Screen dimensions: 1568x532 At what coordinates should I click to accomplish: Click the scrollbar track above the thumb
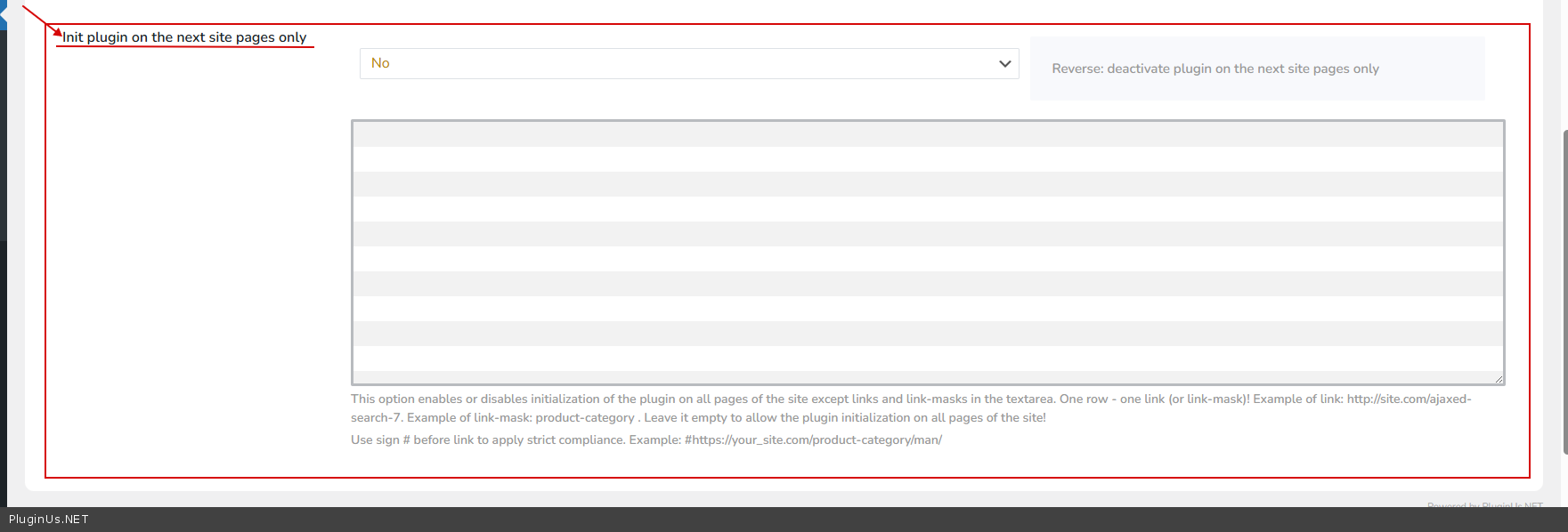click(1564, 62)
